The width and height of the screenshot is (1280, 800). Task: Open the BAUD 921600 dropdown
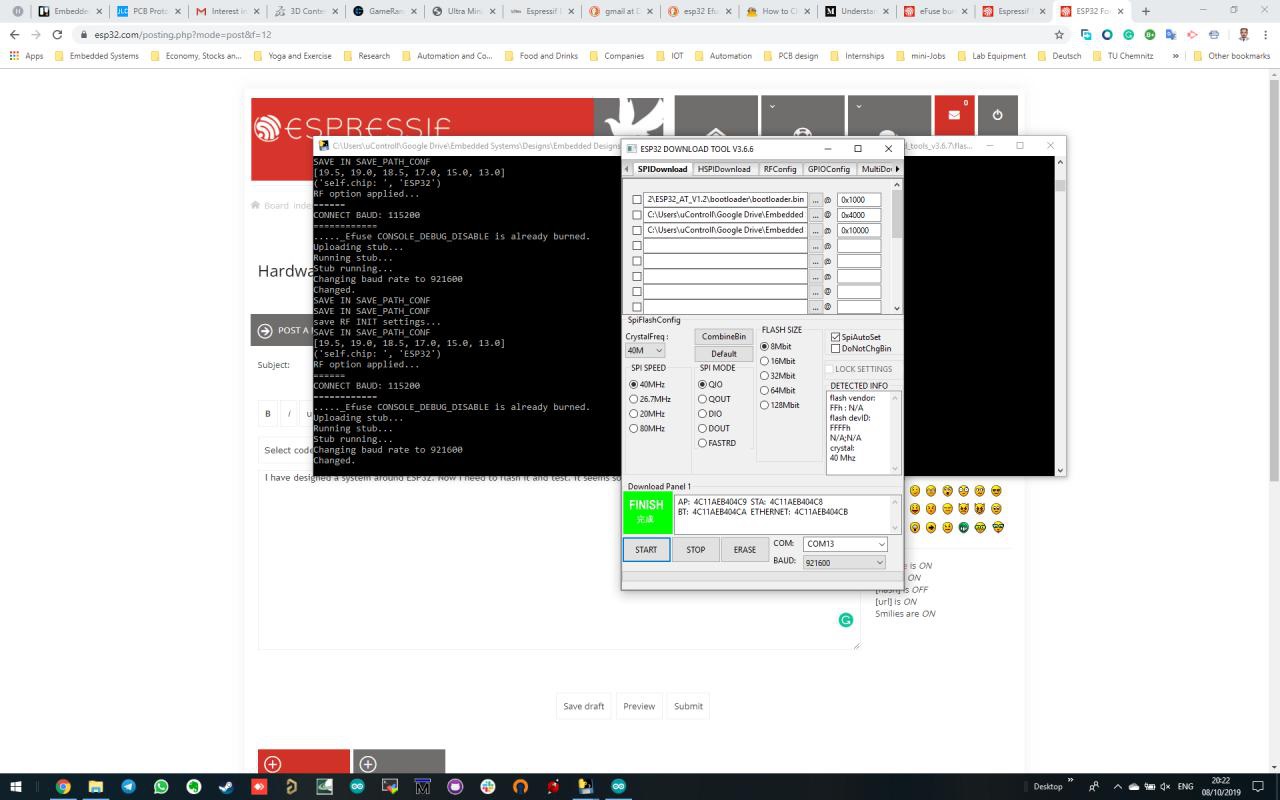point(845,562)
